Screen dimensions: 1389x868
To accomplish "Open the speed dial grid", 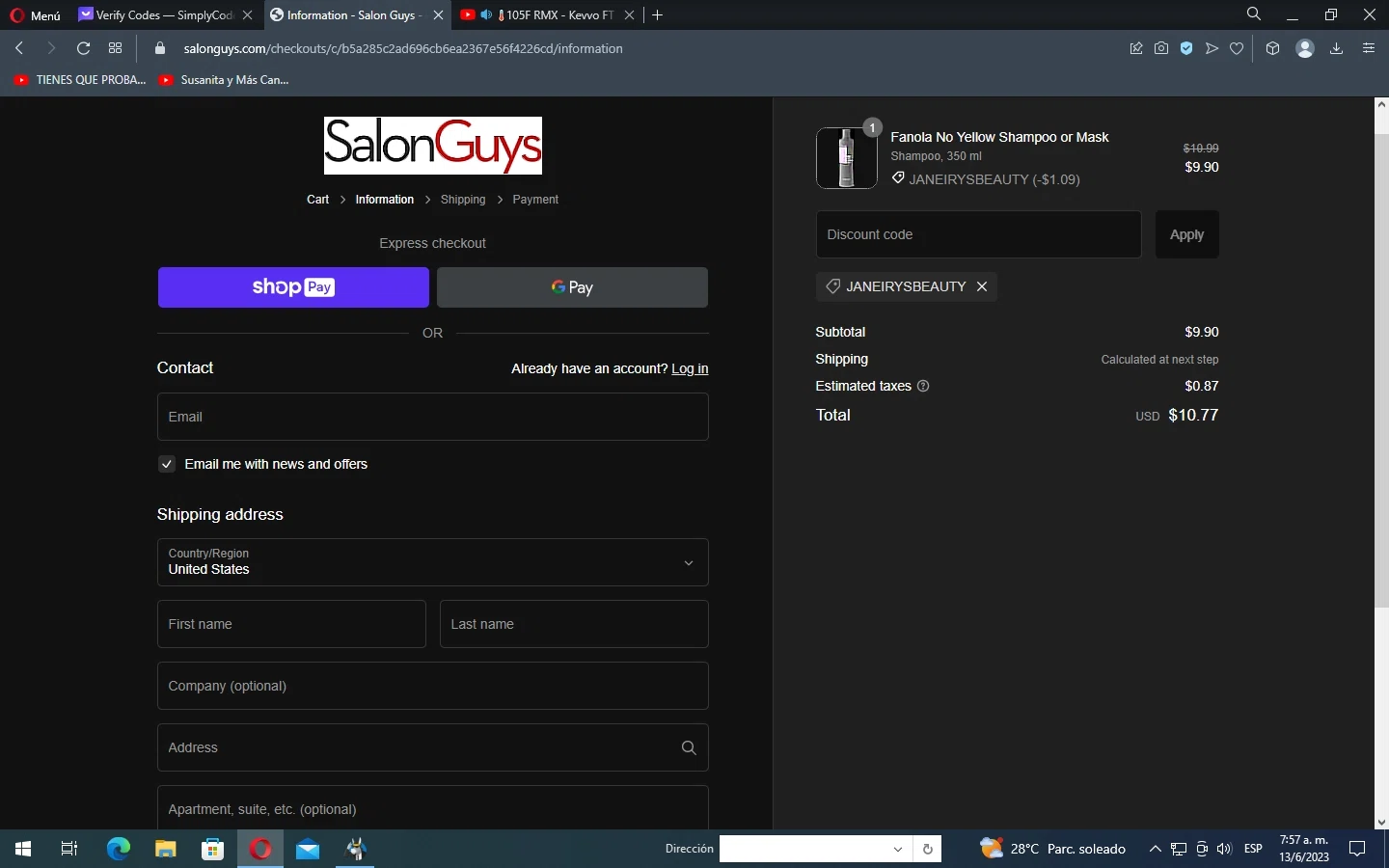I will [x=116, y=48].
